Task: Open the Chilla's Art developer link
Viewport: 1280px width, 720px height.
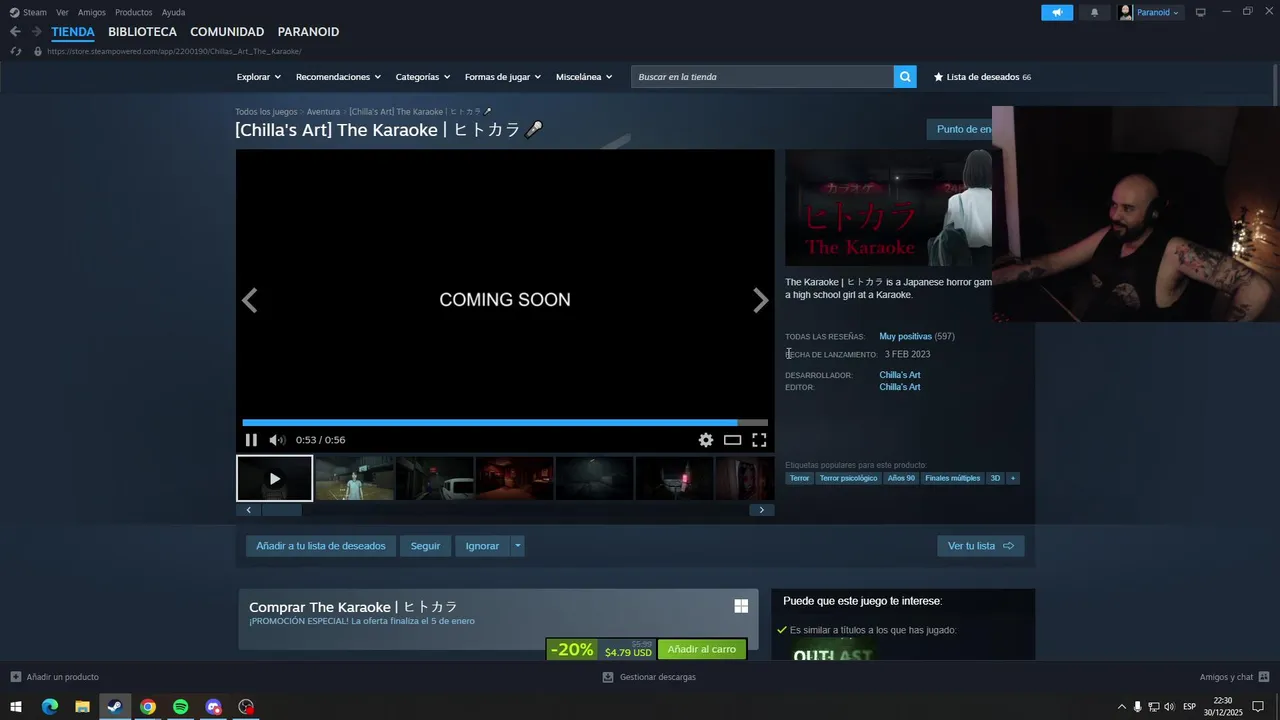Action: [900, 375]
